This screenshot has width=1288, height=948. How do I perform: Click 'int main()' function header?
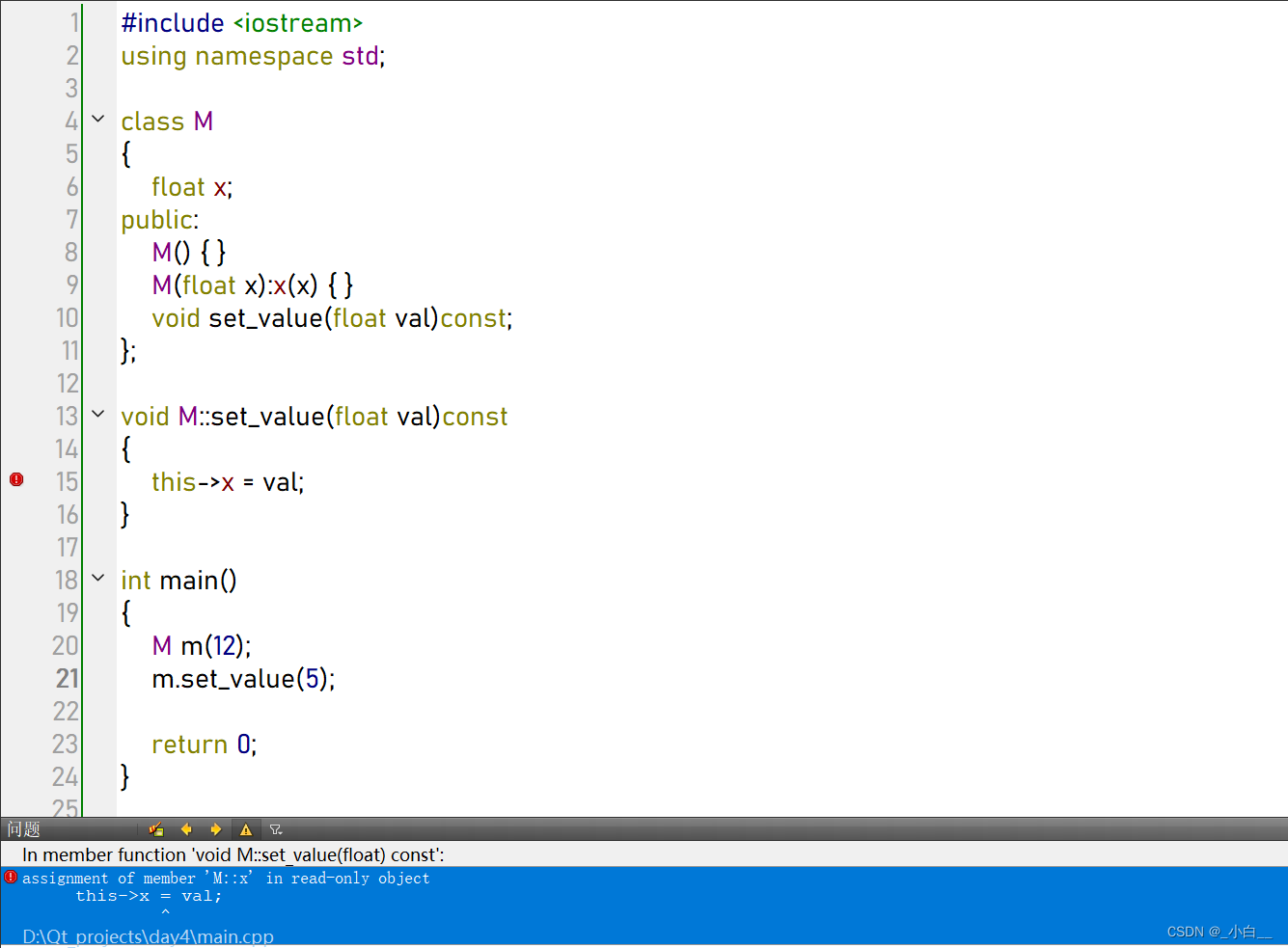[x=178, y=581]
